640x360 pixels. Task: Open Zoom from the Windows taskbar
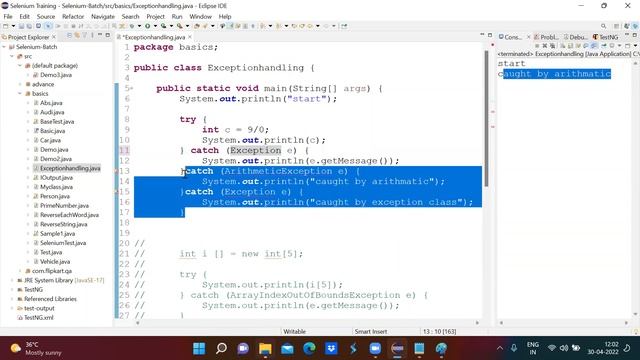(375, 348)
